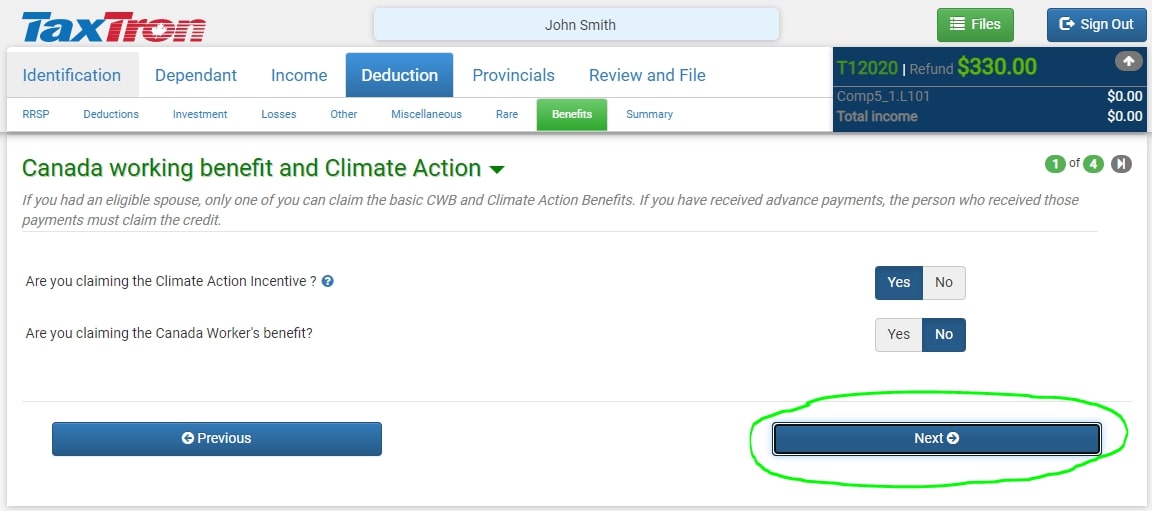Image resolution: width=1152 pixels, height=511 pixels.
Task: Click the TaxTron logo
Action: click(x=114, y=26)
